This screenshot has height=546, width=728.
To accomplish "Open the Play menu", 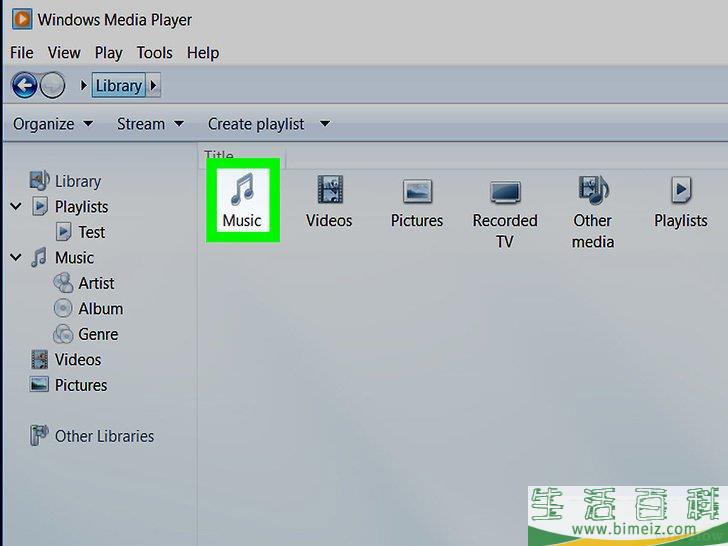I will (x=109, y=52).
